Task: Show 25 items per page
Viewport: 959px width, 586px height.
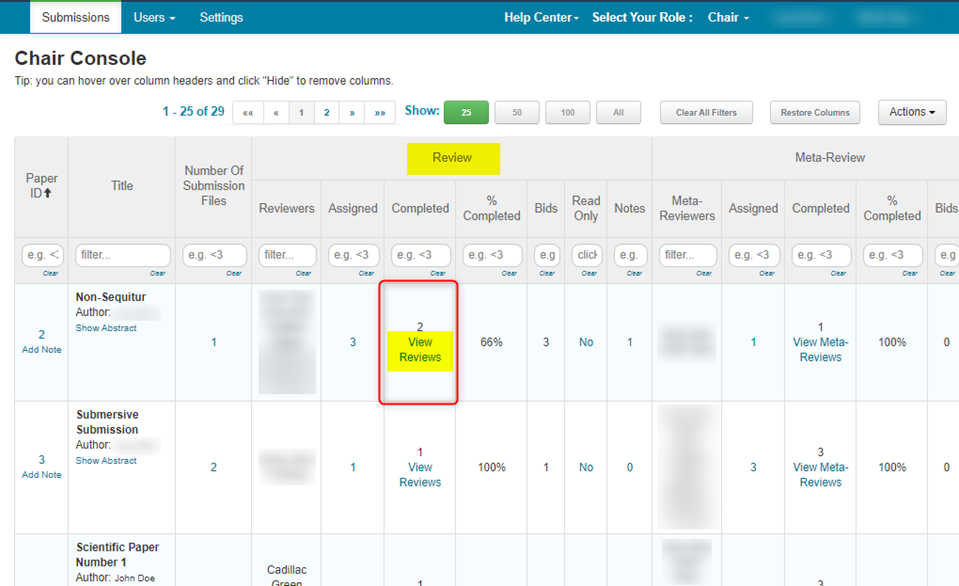Action: 466,113
